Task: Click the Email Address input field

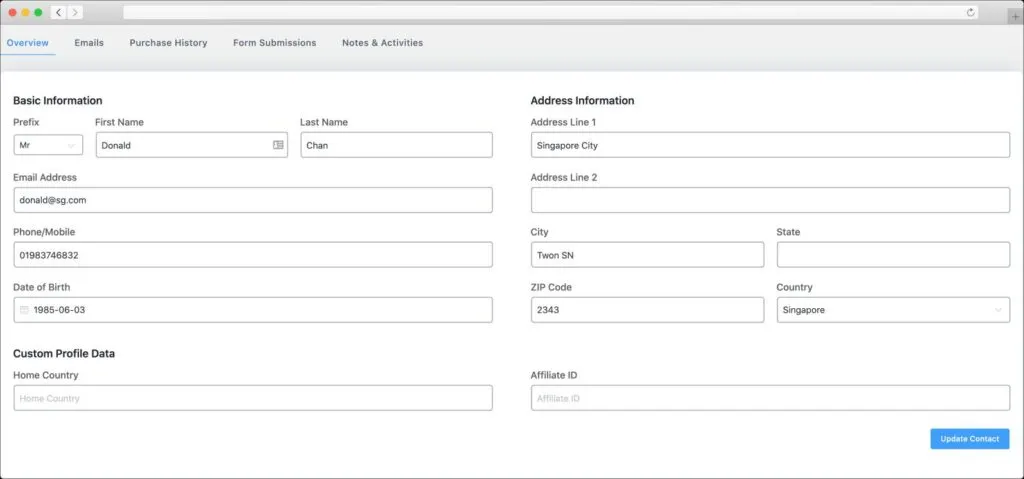Action: pos(253,200)
